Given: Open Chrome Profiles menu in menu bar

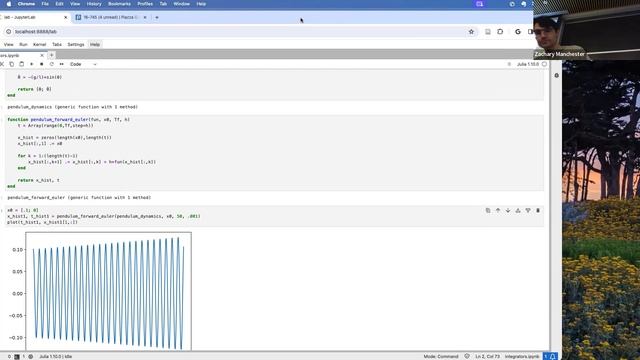Looking at the screenshot, I should [145, 4].
